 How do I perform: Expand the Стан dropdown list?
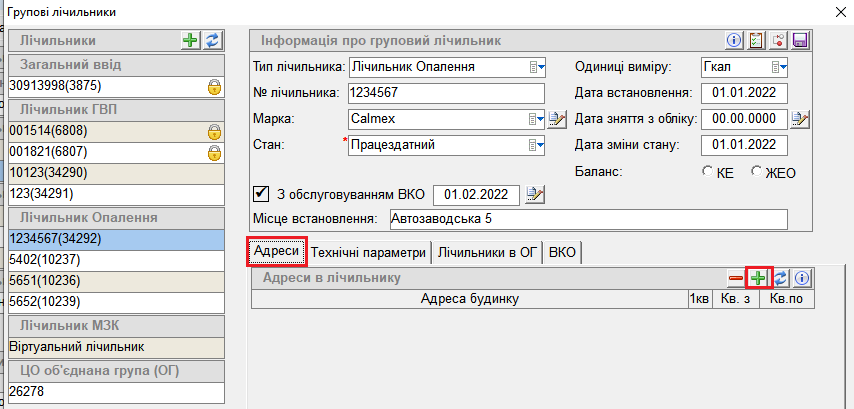click(x=537, y=145)
